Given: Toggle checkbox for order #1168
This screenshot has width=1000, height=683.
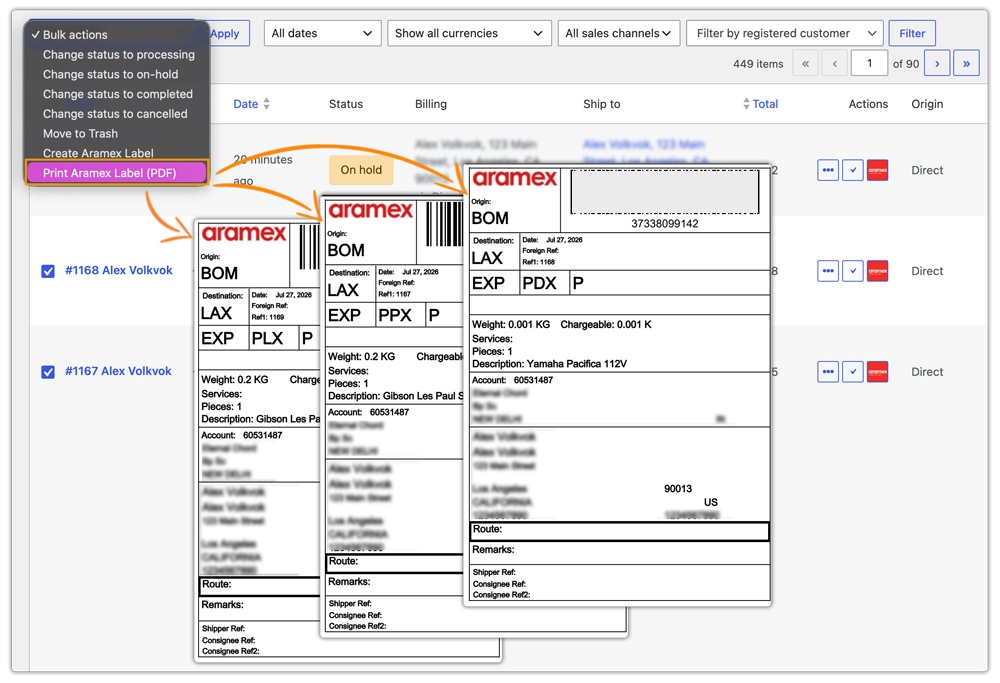Looking at the screenshot, I should pyautogui.click(x=48, y=271).
